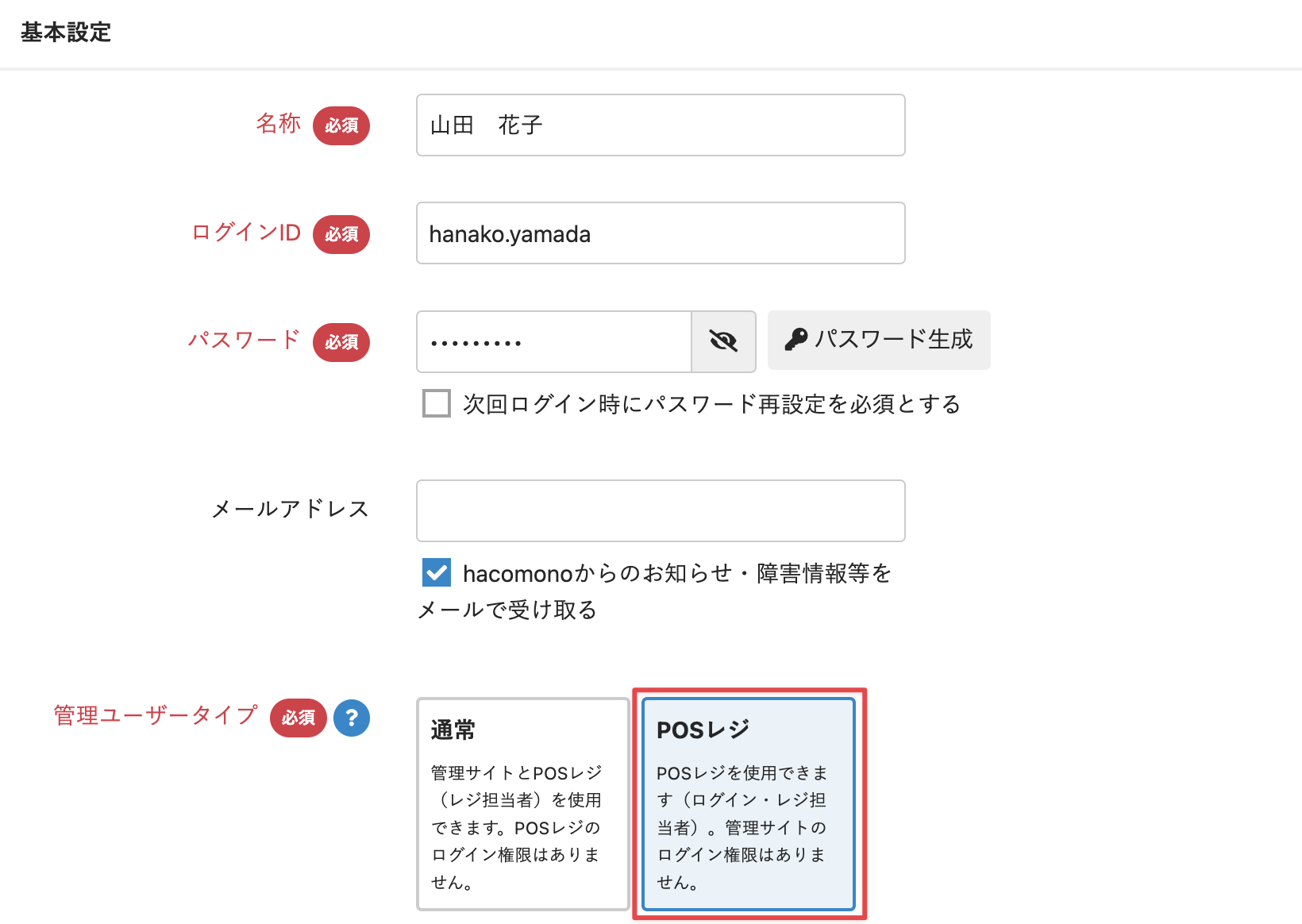Toggle password visibility with the eye-slash icon
The image size is (1302, 924).
coord(723,341)
